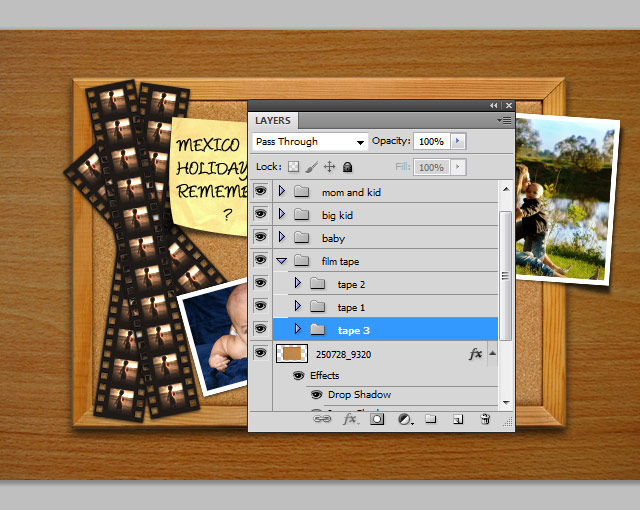The image size is (640, 510).
Task: Add a layer style with fx button
Action: [x=350, y=420]
